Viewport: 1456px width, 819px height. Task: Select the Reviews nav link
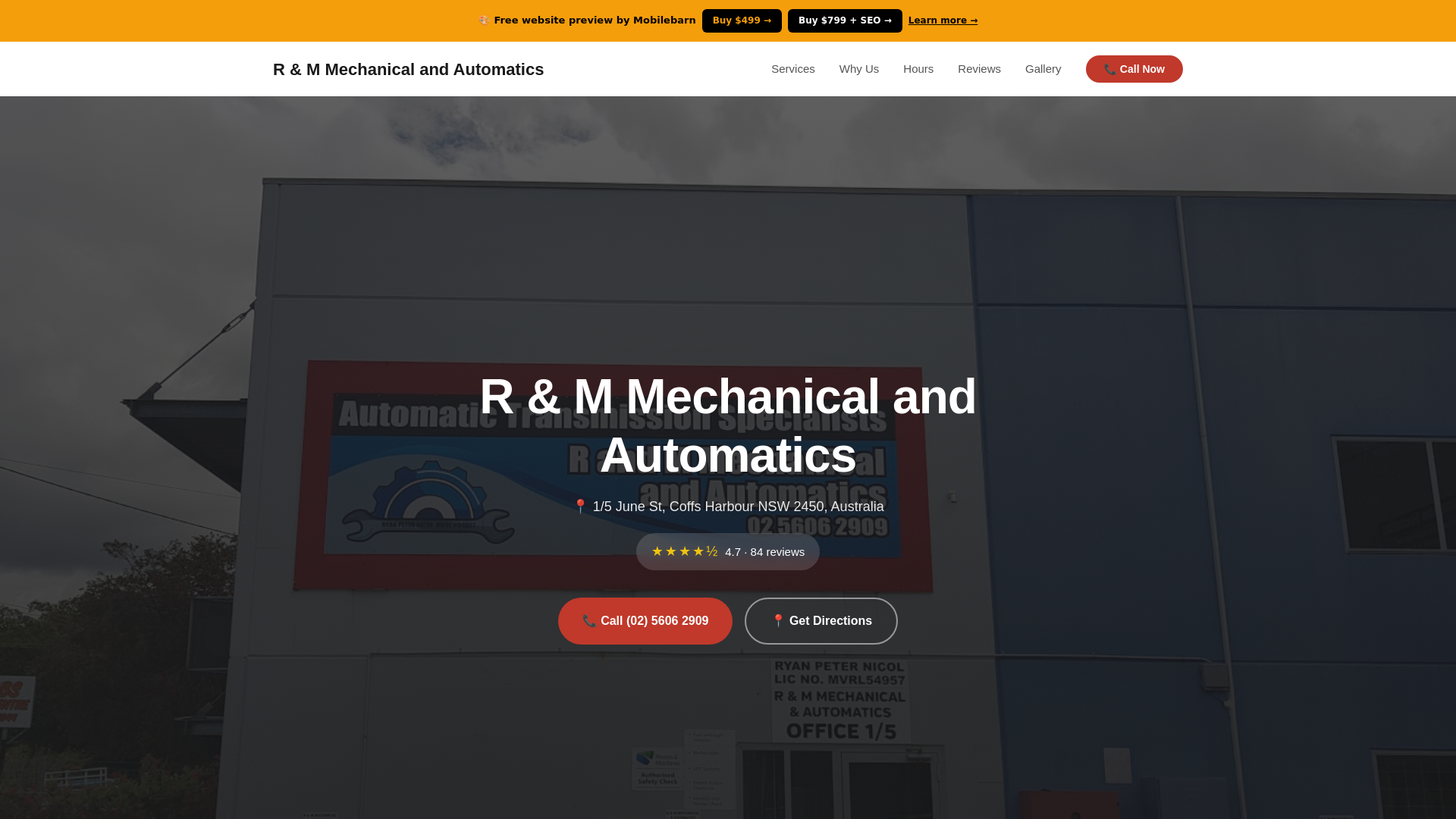[x=979, y=69]
